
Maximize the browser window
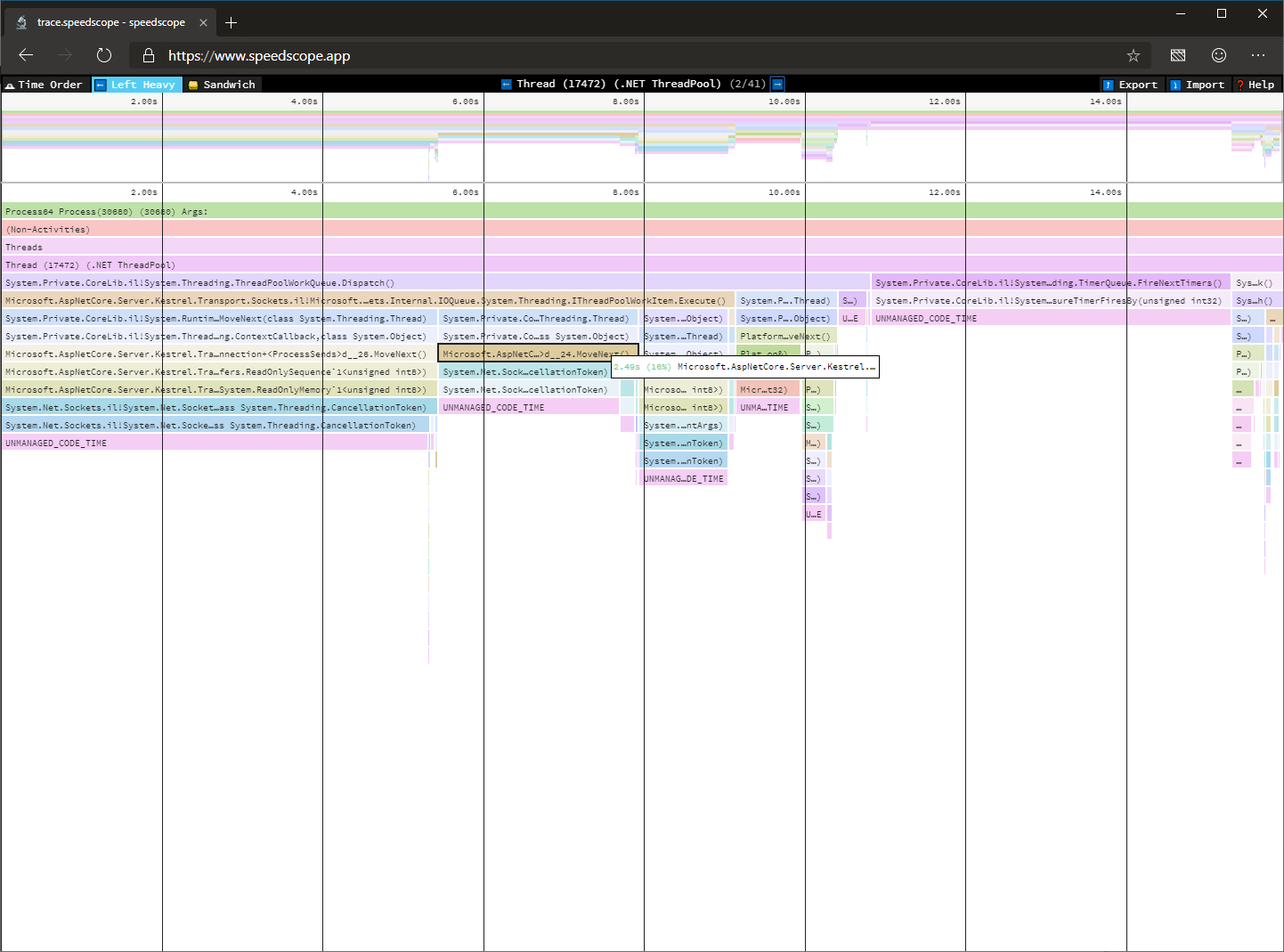click(x=1222, y=13)
